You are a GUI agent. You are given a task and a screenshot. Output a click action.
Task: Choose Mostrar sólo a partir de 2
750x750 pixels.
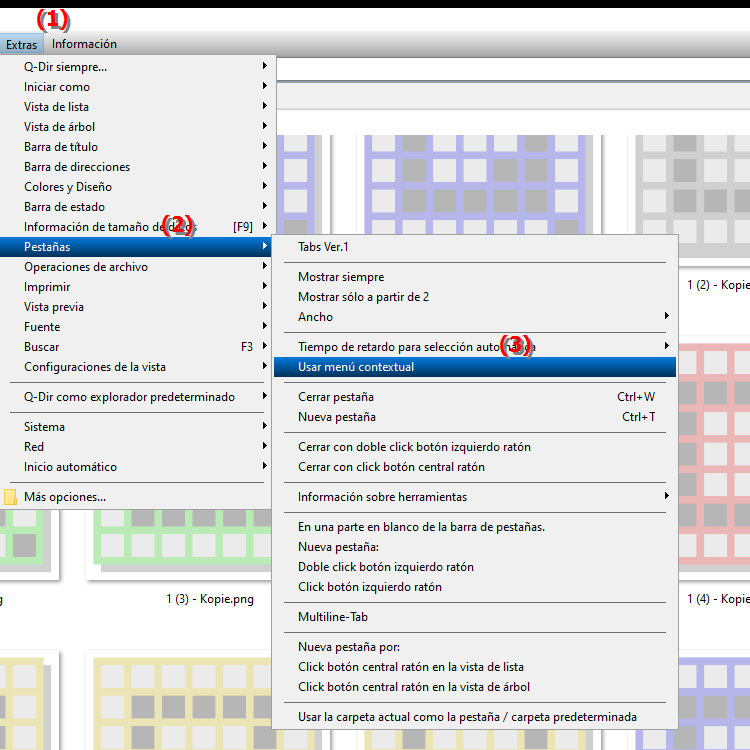click(x=474, y=297)
